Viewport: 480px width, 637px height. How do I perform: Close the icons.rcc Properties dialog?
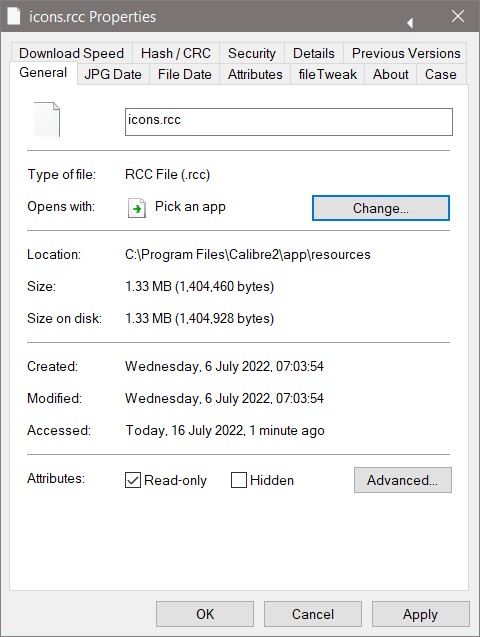[x=458, y=16]
